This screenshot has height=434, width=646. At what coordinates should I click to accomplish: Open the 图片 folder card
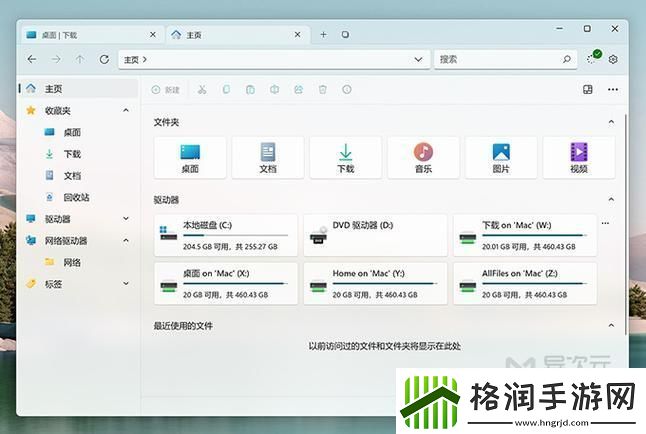click(501, 158)
